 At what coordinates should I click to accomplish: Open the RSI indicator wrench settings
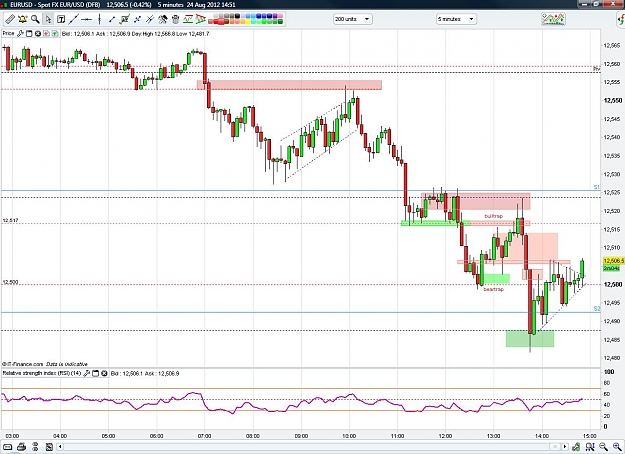[87, 373]
